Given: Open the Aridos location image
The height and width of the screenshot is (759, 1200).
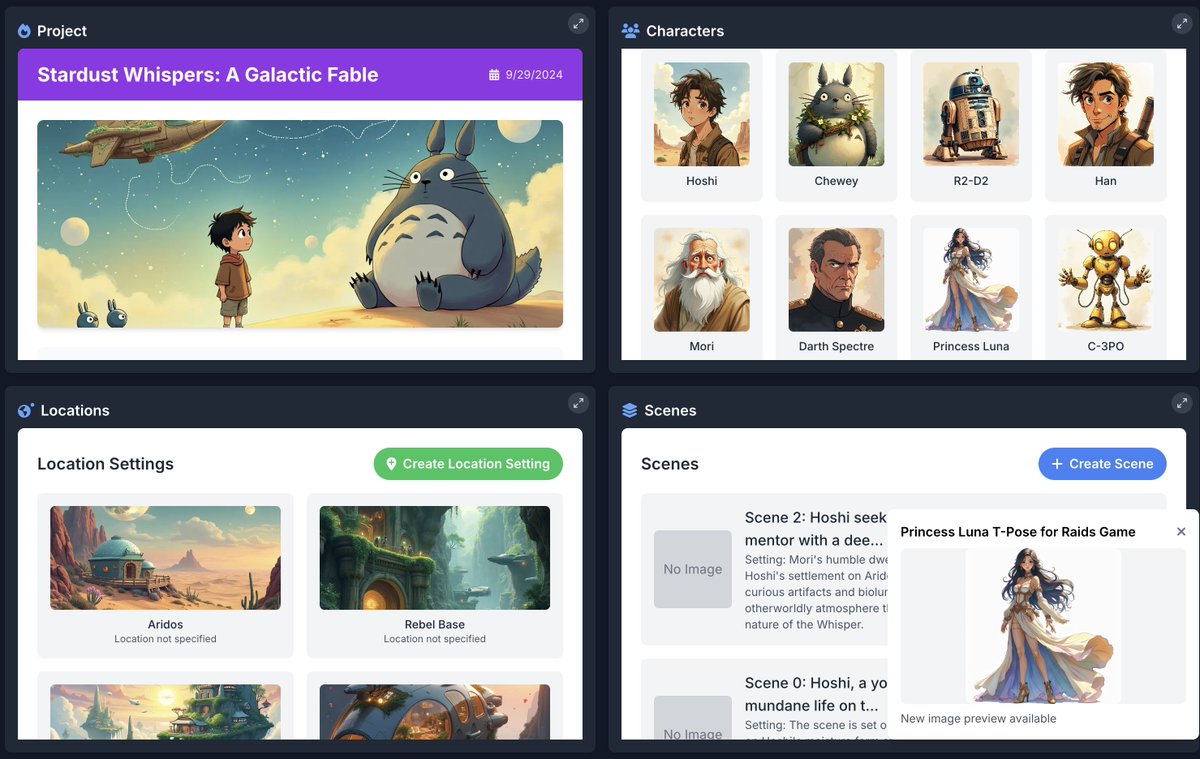Looking at the screenshot, I should [x=165, y=558].
